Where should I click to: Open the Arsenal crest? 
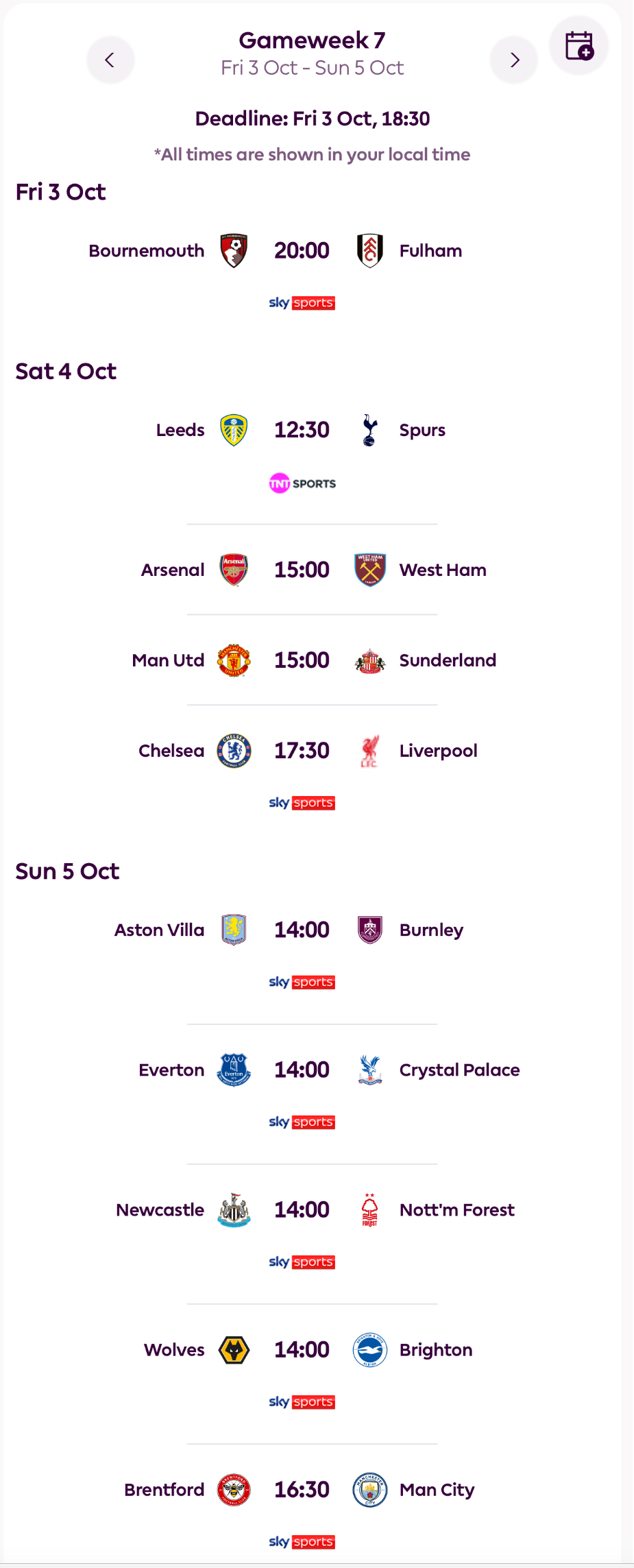pos(234,570)
